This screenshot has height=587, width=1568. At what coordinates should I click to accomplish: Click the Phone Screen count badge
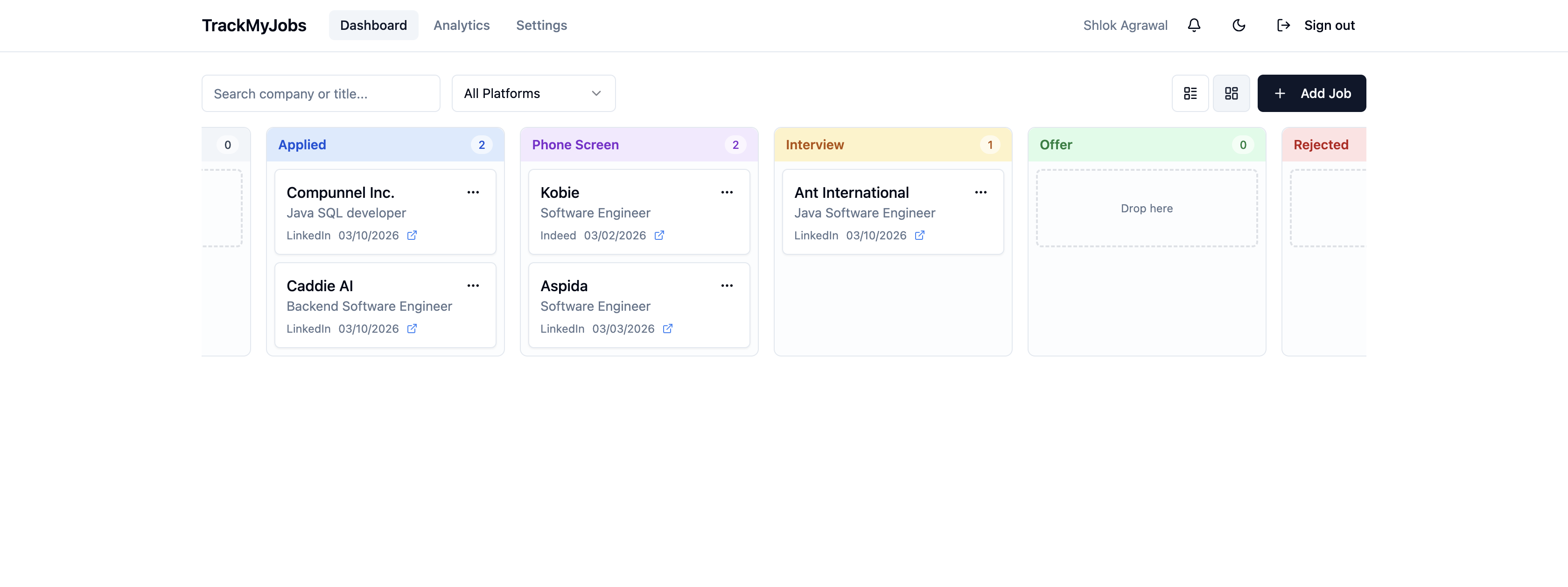[735, 144]
